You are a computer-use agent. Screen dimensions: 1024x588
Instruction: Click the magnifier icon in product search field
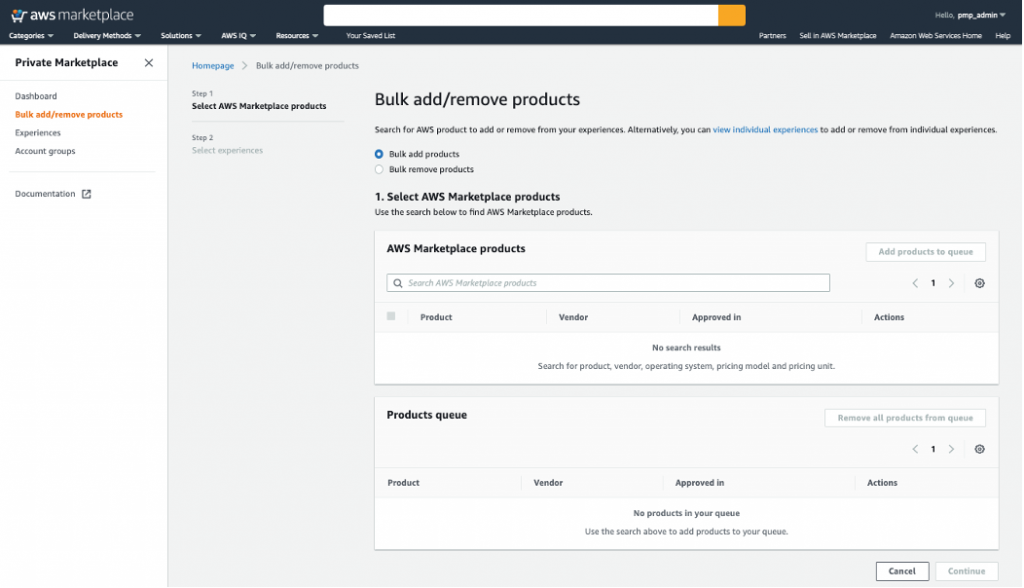click(x=398, y=282)
